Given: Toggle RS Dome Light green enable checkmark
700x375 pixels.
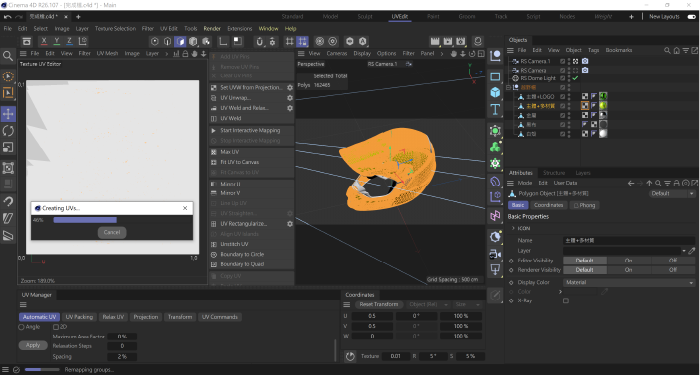Looking at the screenshot, I should (575, 78).
